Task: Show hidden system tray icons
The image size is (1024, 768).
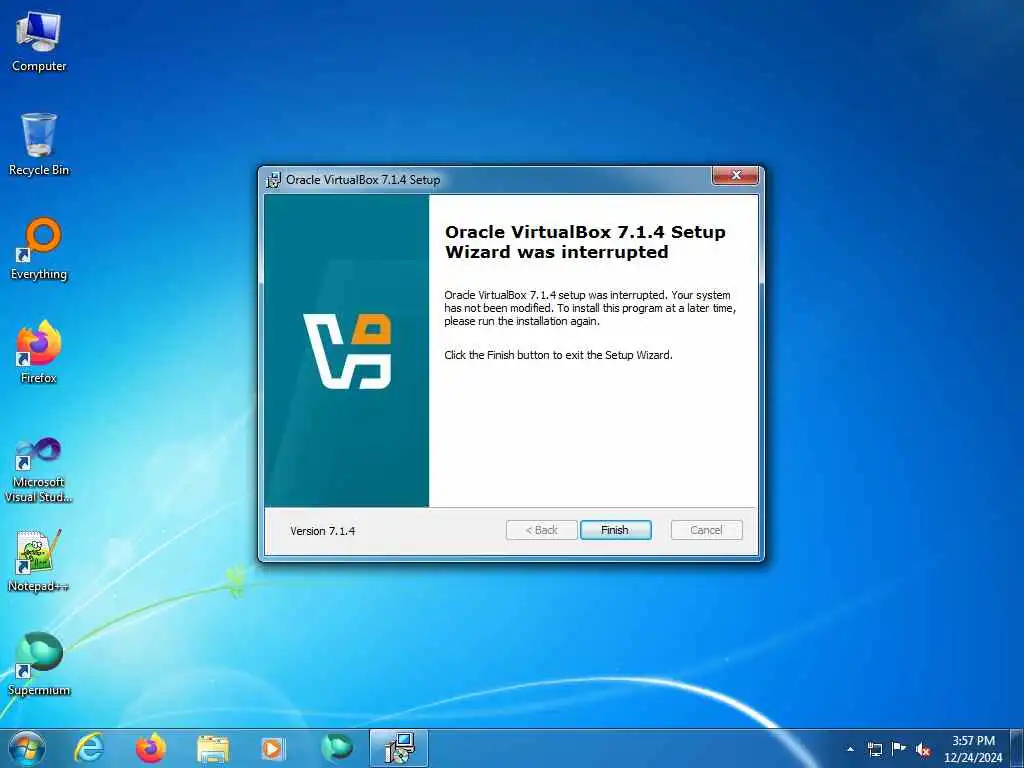Action: [x=850, y=749]
